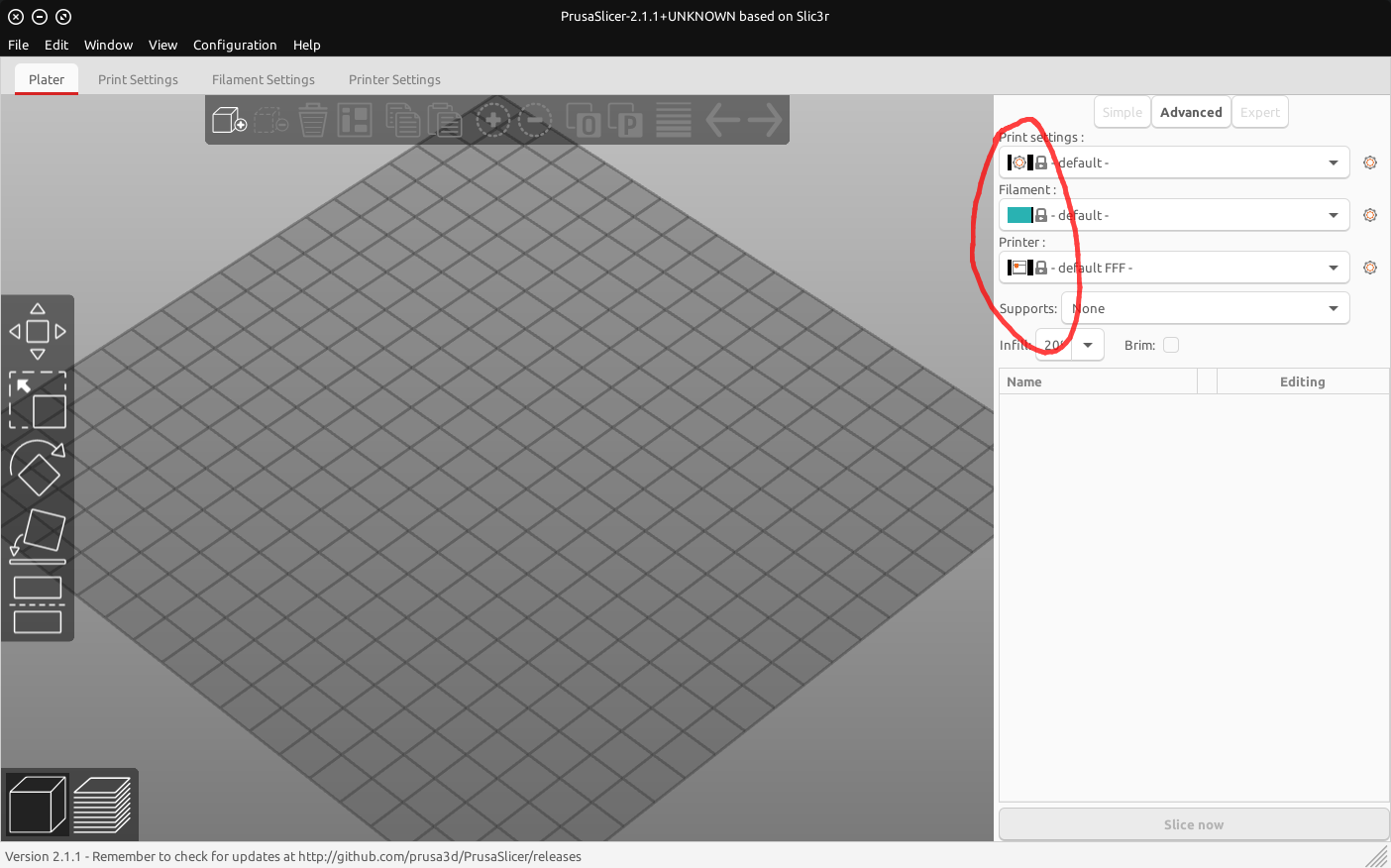This screenshot has height=868, width=1391.
Task: Open the Filament preset dropdown
Action: tap(1174, 215)
